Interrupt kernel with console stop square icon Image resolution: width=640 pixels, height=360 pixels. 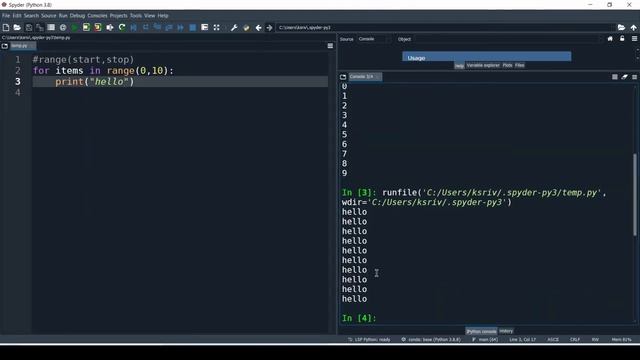[x=615, y=77]
